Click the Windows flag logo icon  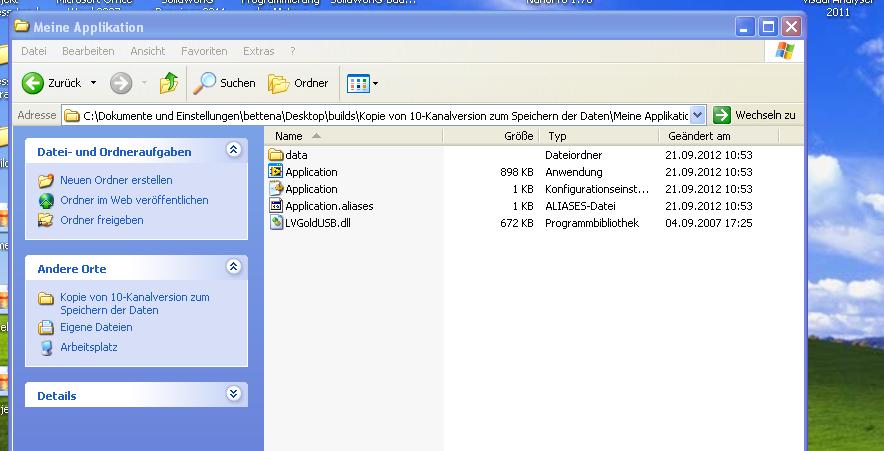pyautogui.click(x=784, y=51)
